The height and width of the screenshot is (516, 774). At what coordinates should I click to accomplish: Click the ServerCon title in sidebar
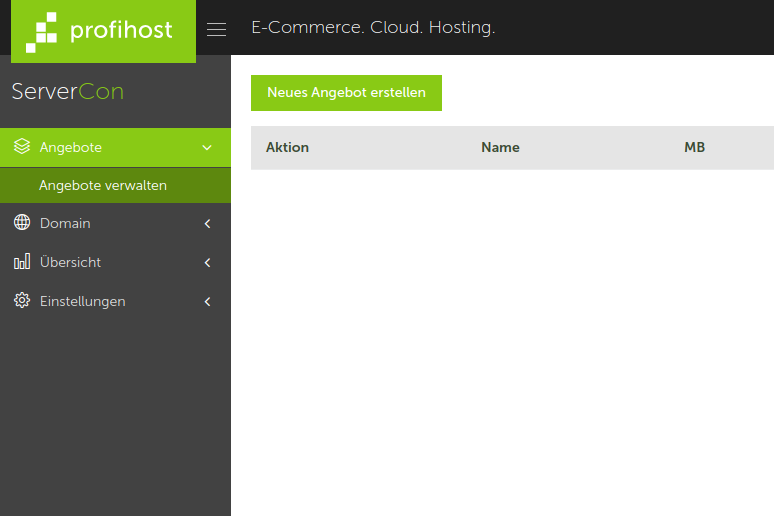[x=68, y=92]
